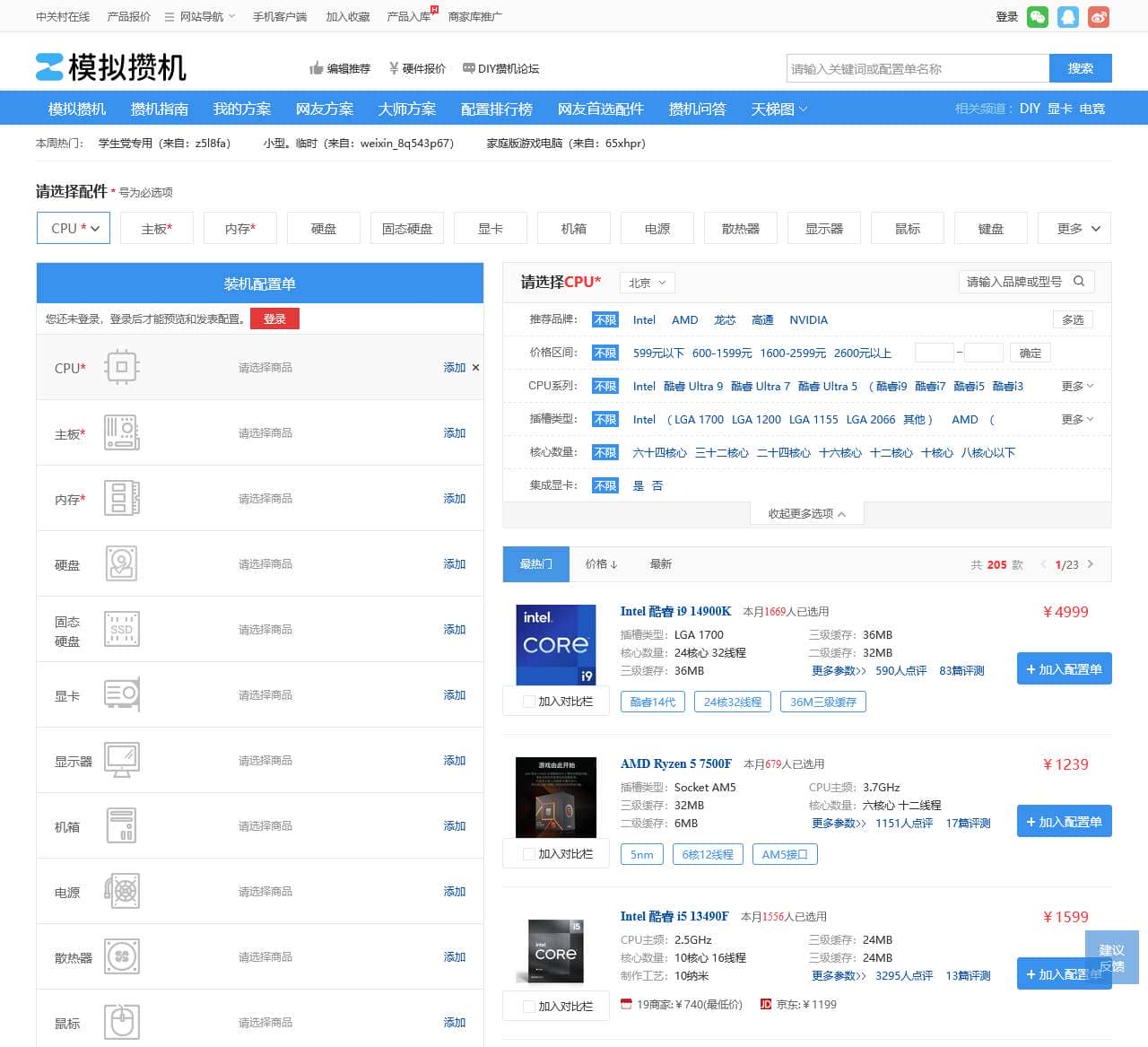Sort results by 价格 arrow
The height and width of the screenshot is (1047, 1148).
(x=601, y=564)
